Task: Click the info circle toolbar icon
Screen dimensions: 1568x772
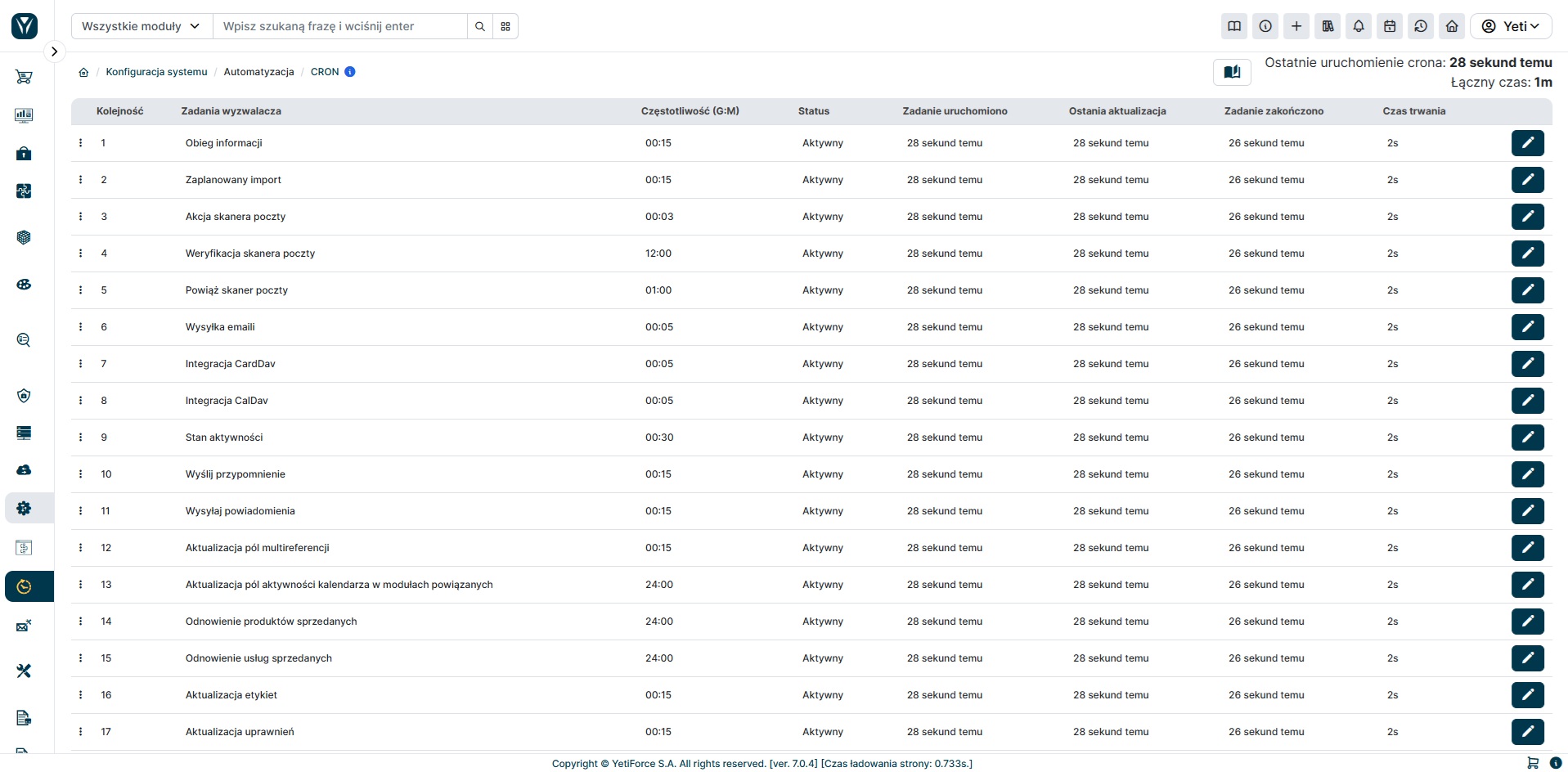Action: click(1265, 26)
